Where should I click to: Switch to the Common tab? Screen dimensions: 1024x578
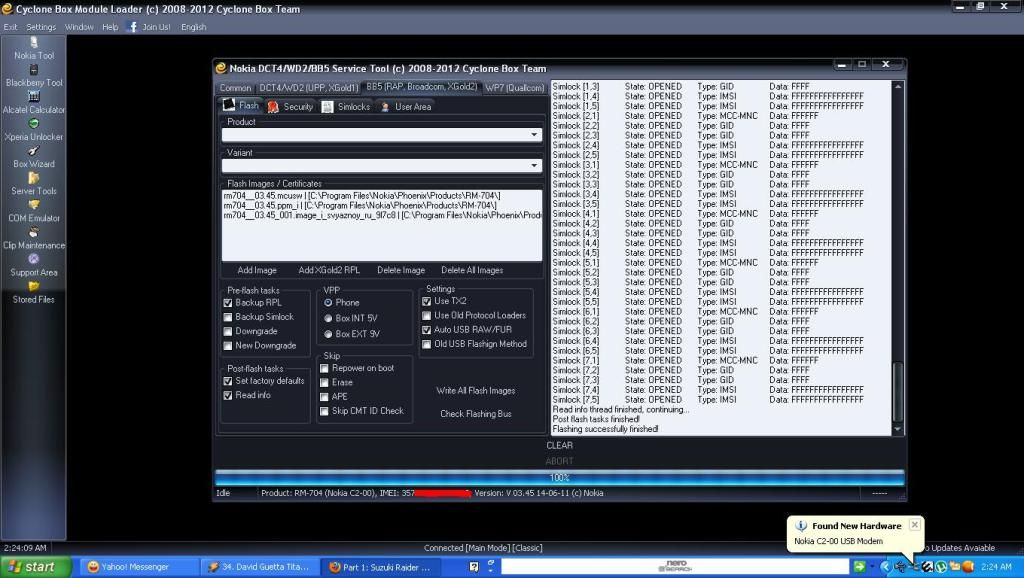click(235, 88)
